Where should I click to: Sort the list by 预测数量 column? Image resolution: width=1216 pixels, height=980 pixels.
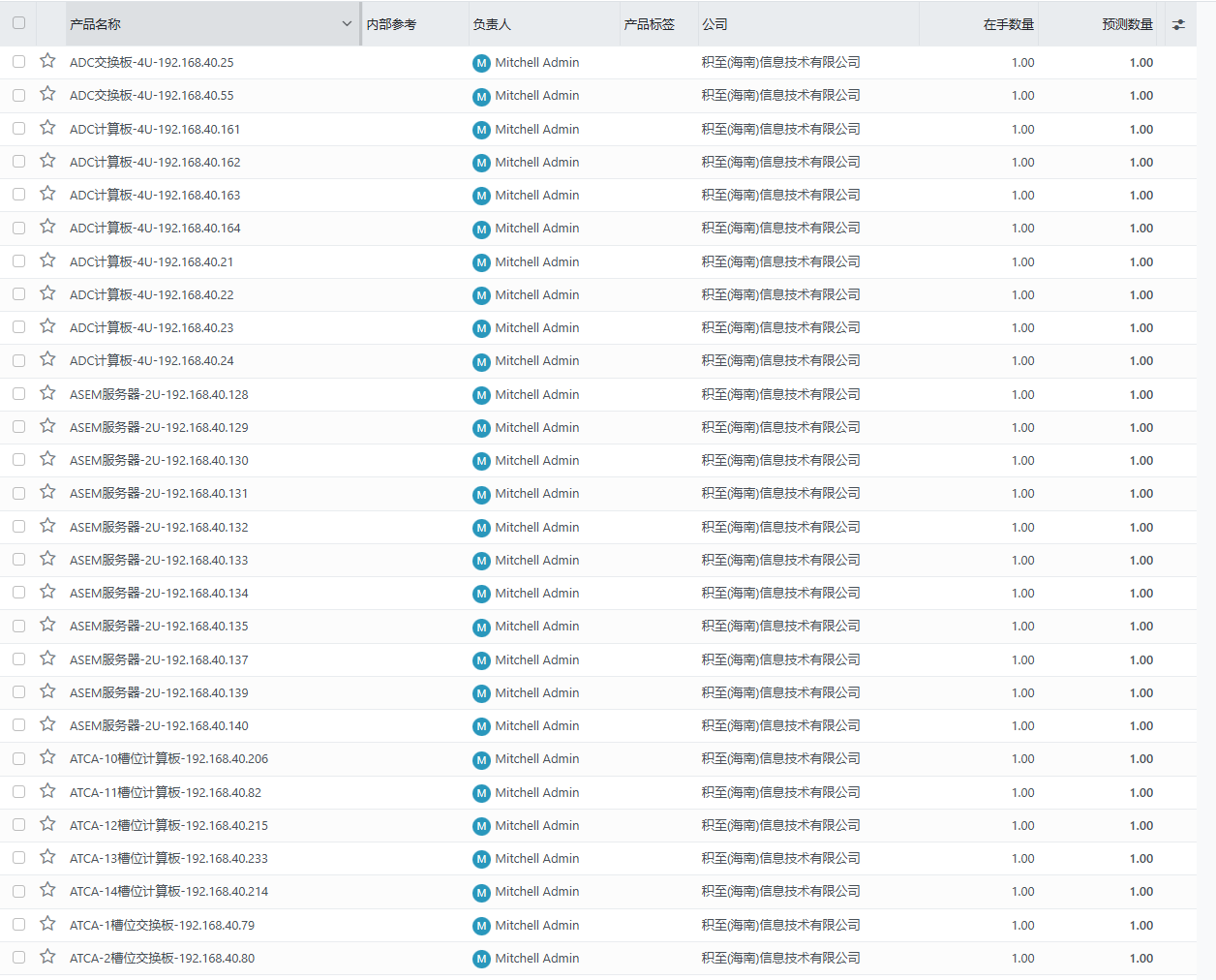(1127, 24)
